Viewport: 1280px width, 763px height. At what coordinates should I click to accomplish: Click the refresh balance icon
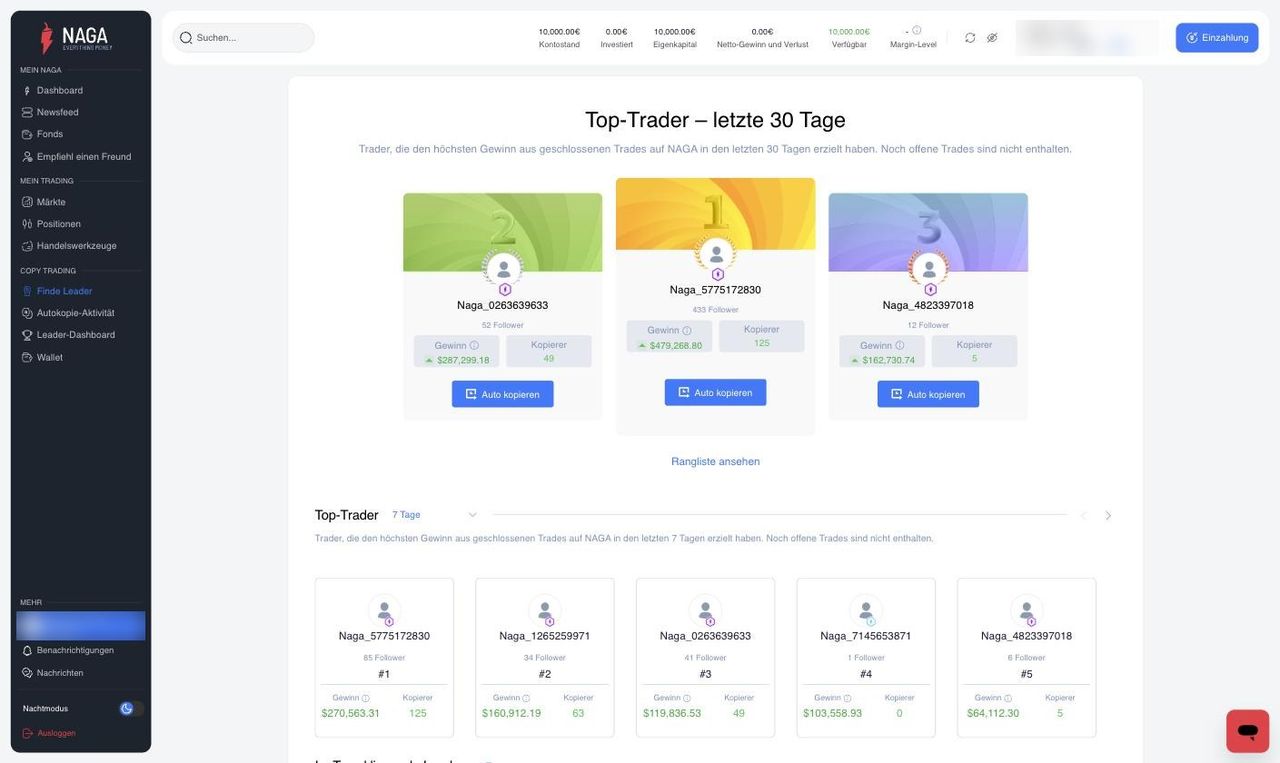coord(970,38)
